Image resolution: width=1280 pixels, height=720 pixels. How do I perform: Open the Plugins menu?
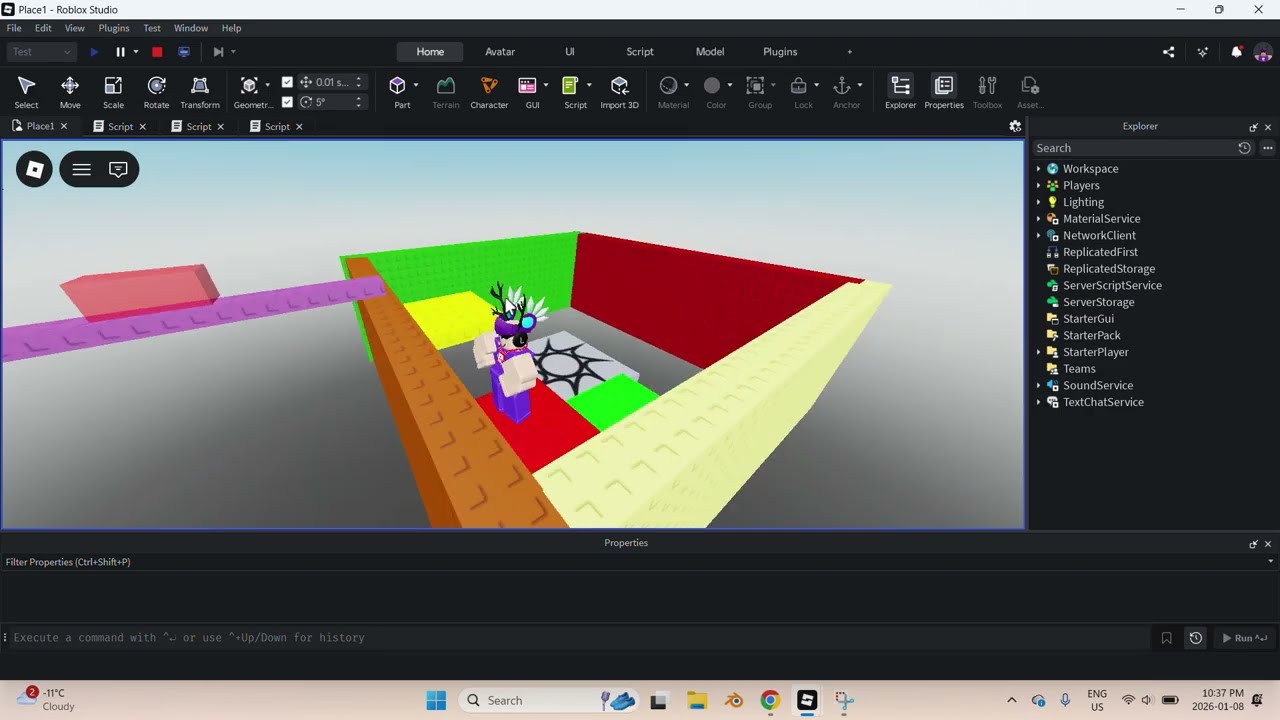(x=113, y=28)
